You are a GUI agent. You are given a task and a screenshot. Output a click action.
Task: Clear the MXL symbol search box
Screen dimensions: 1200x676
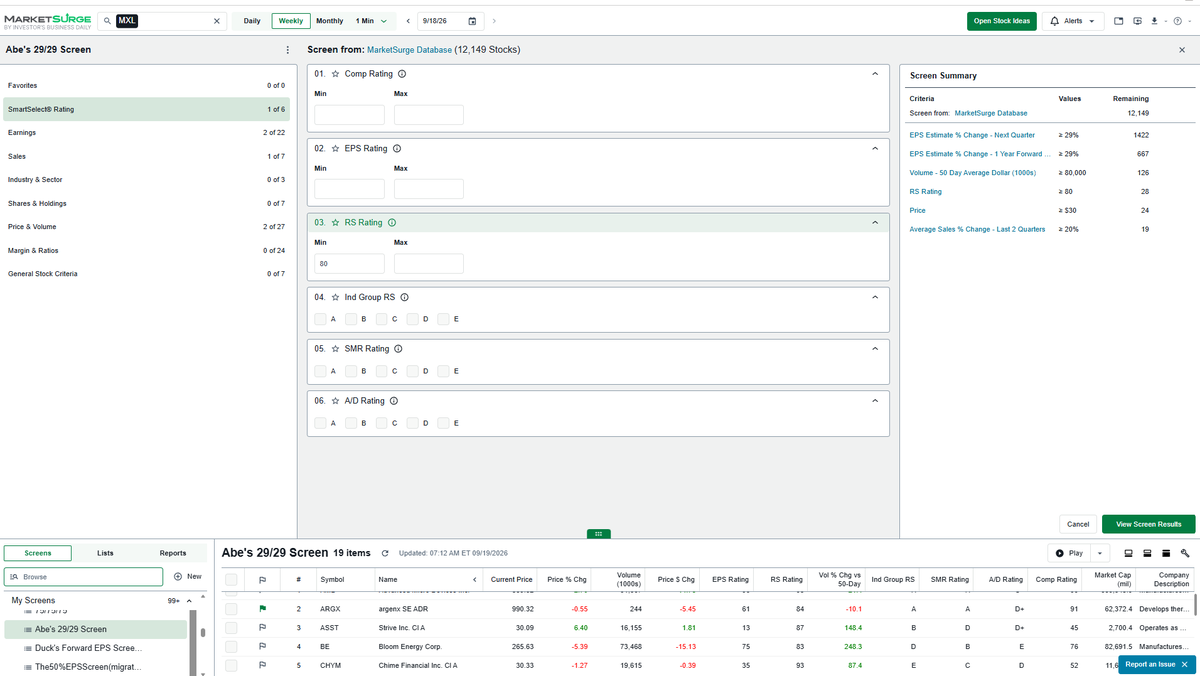click(217, 21)
